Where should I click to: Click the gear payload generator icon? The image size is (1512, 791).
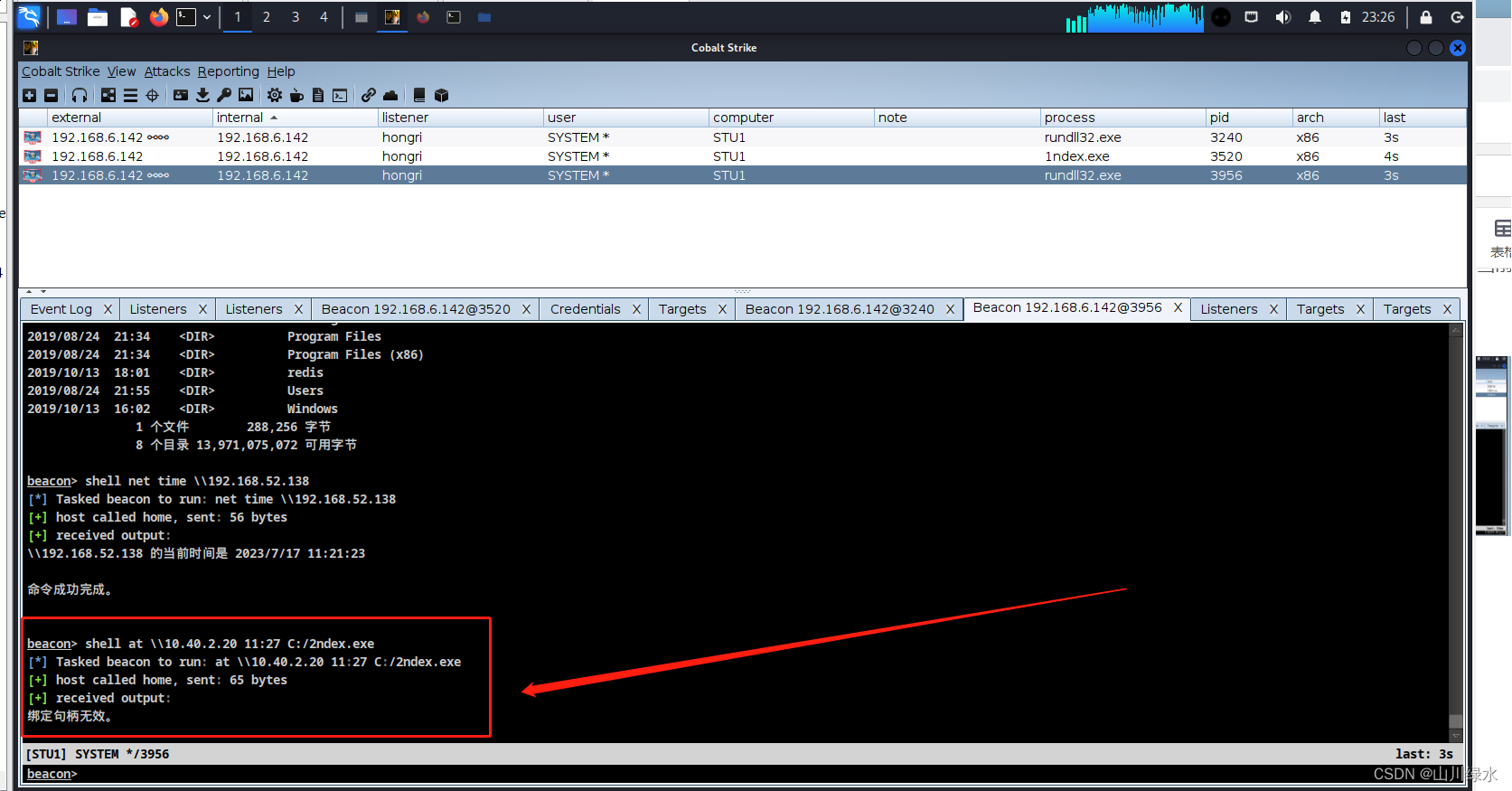click(x=275, y=95)
